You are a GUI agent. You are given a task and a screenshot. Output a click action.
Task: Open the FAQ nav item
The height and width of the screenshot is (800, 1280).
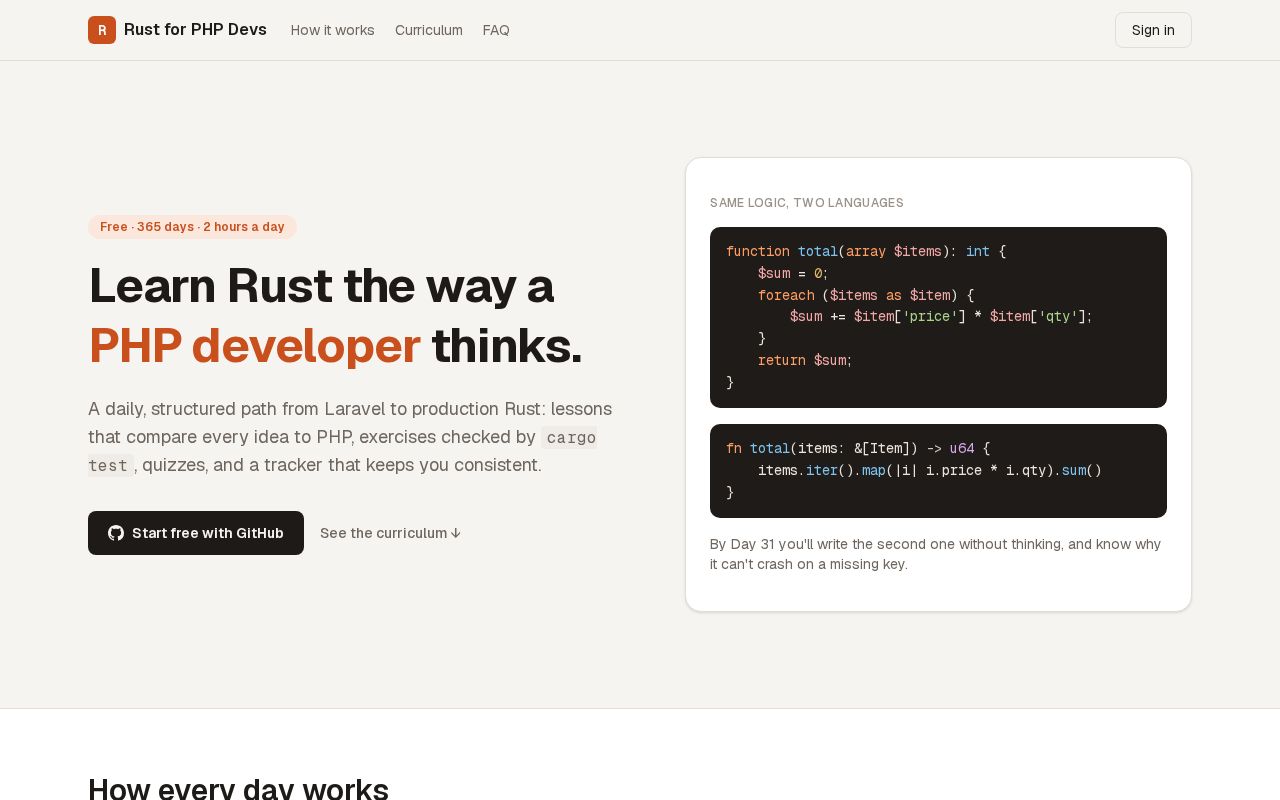pos(496,30)
